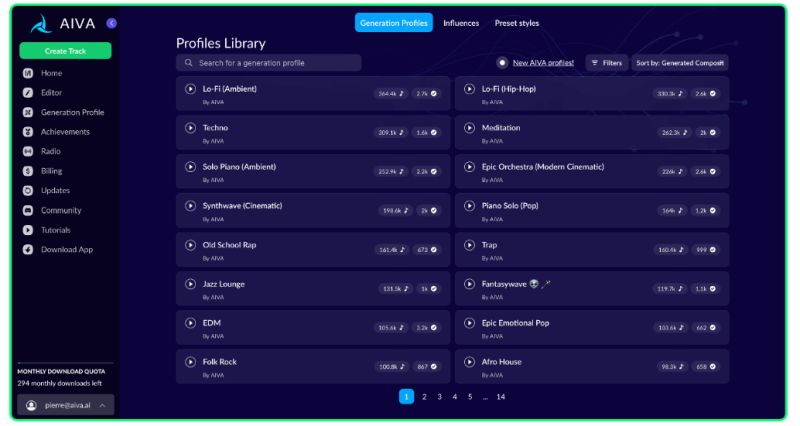Open the Editor sidebar icon
This screenshot has width=800, height=426.
pyautogui.click(x=28, y=93)
